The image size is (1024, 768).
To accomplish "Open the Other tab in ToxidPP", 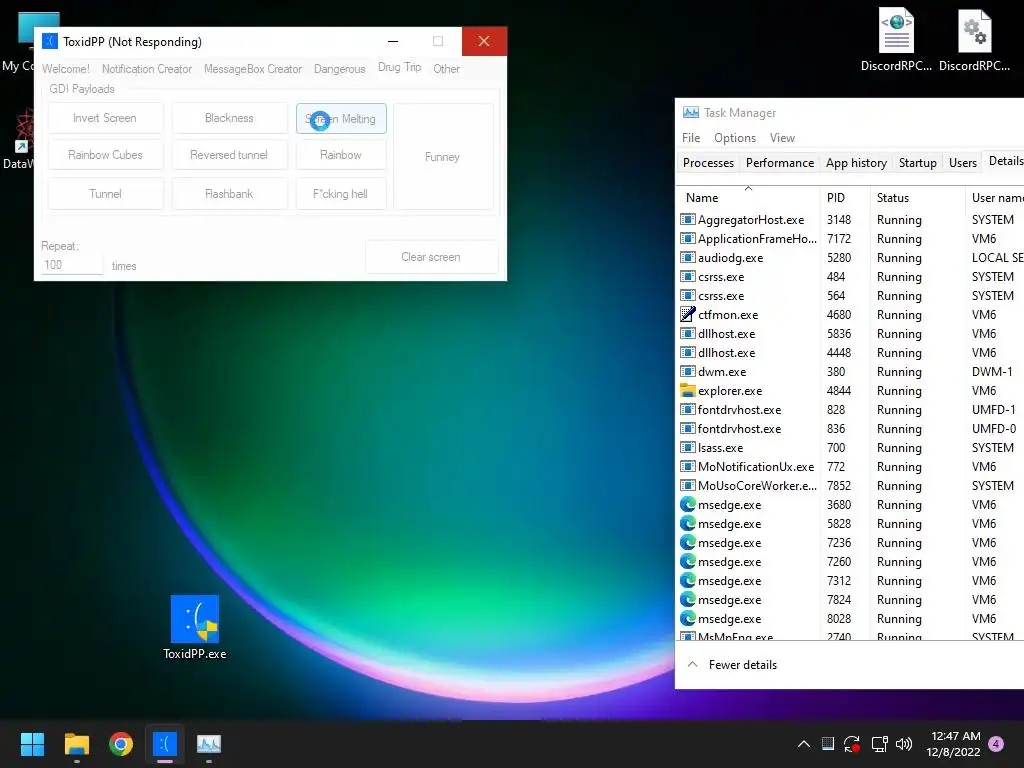I will click(447, 69).
